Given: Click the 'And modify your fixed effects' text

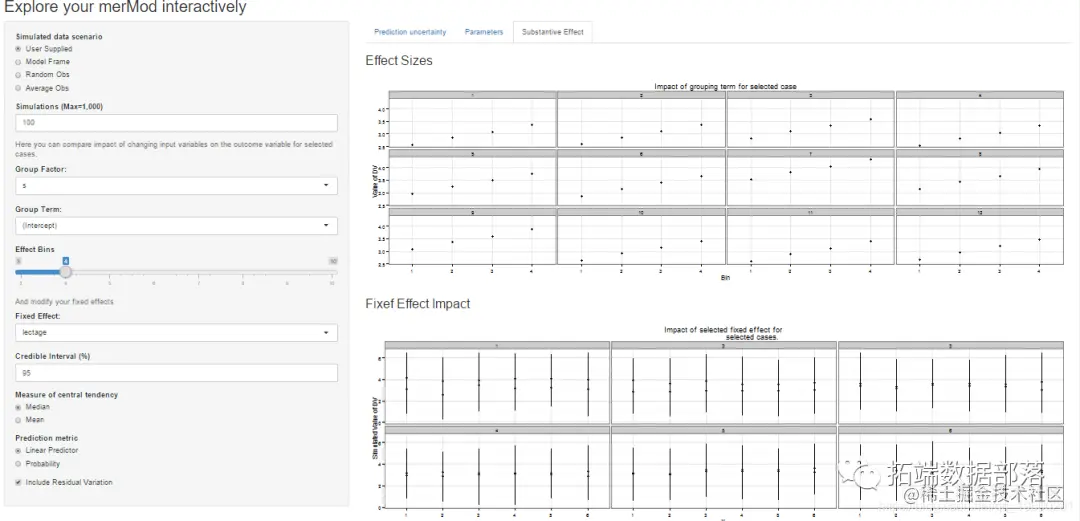Looking at the screenshot, I should (64, 302).
